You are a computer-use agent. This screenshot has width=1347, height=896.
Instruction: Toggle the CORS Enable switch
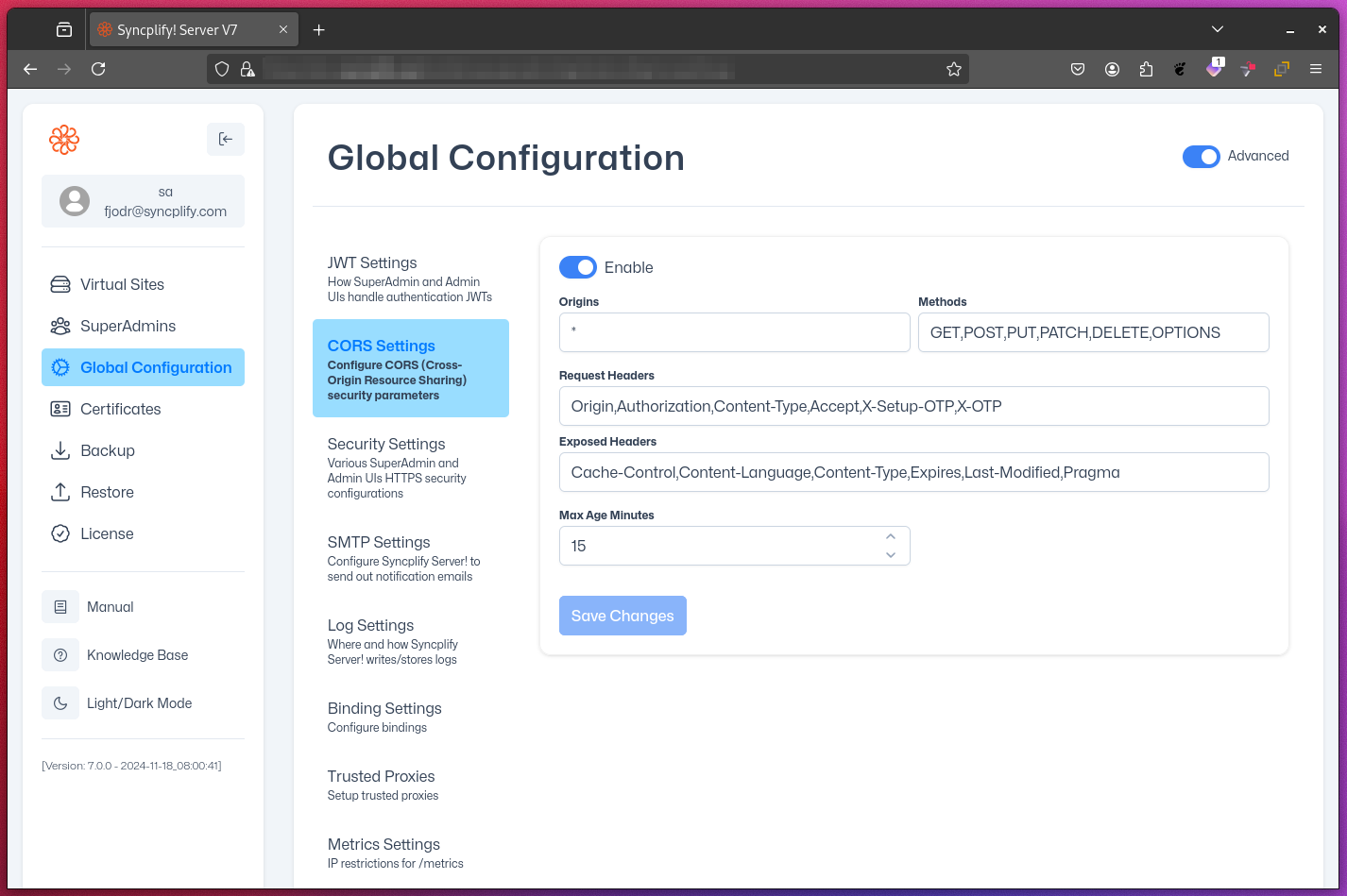click(x=578, y=267)
